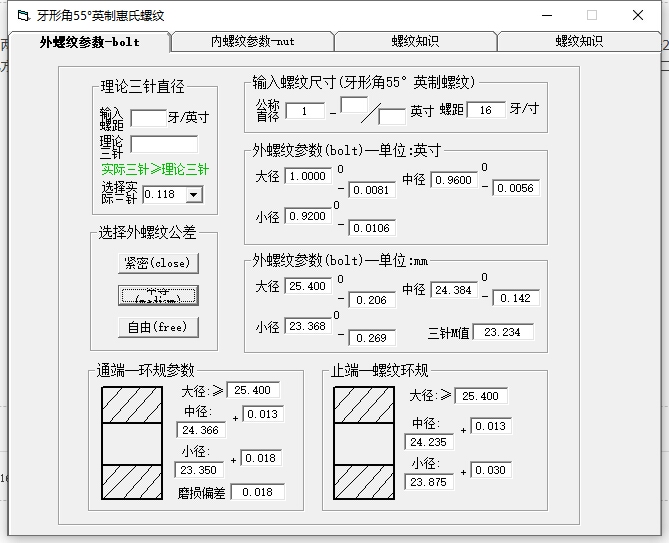Click the inch 大径 tolerance 0.0081
Screen dimensions: 669x543
pyautogui.click(x=372, y=190)
